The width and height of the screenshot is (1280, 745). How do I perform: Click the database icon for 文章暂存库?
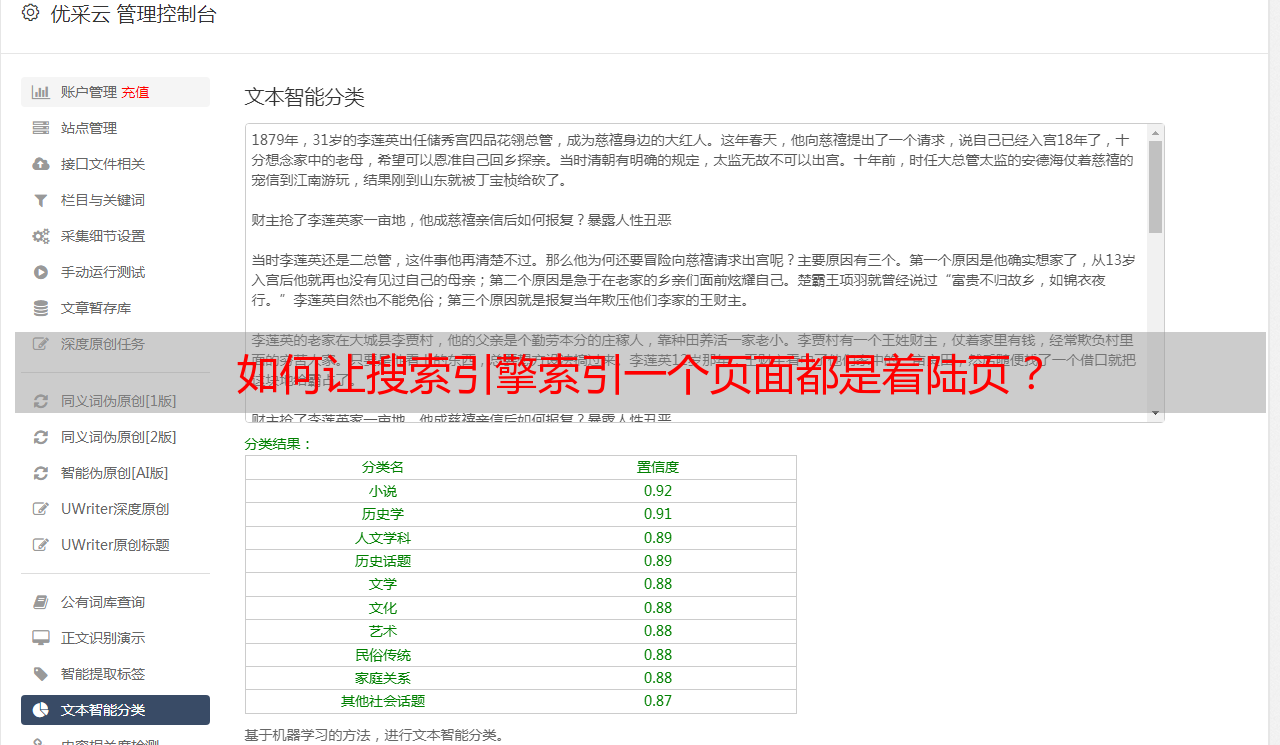41,308
